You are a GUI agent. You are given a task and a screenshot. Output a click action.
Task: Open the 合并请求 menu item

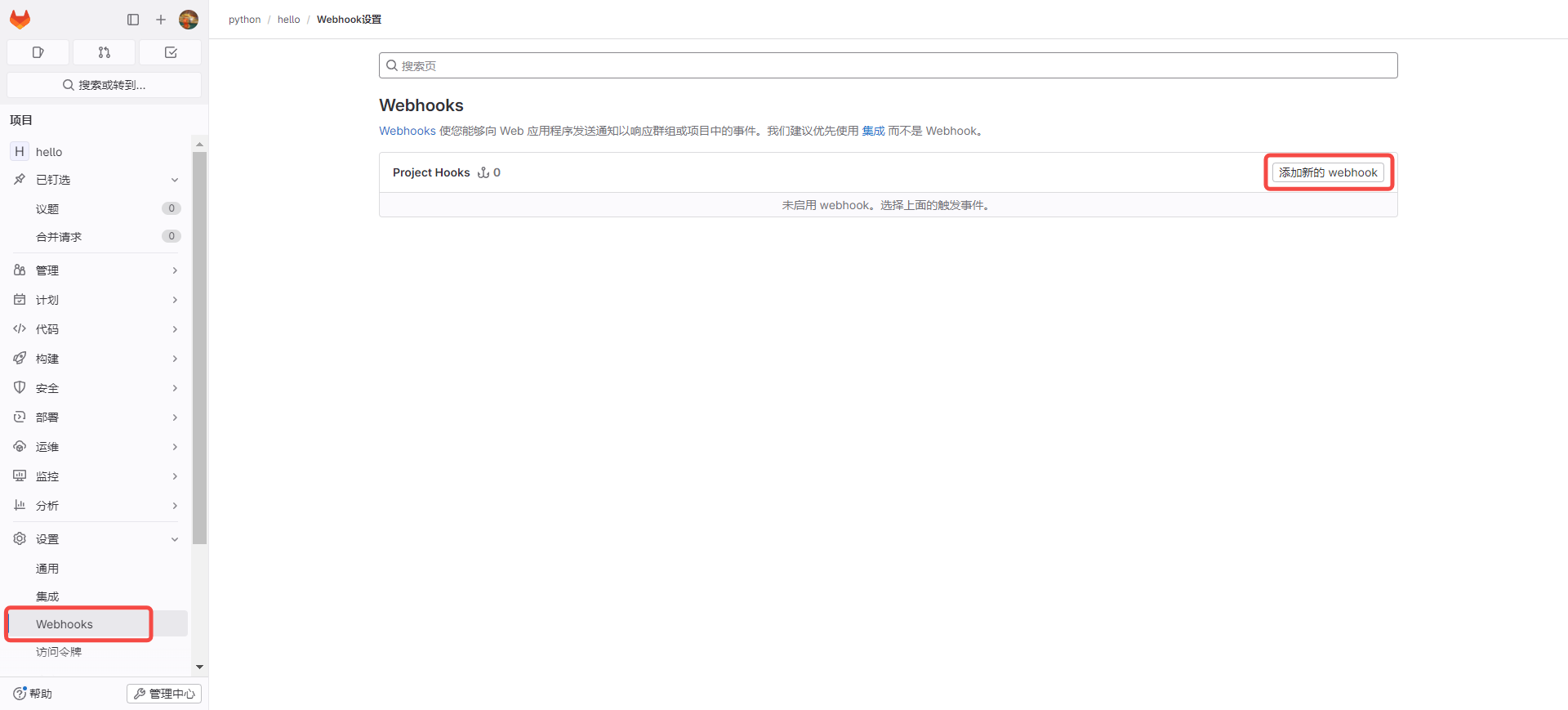click(x=97, y=236)
